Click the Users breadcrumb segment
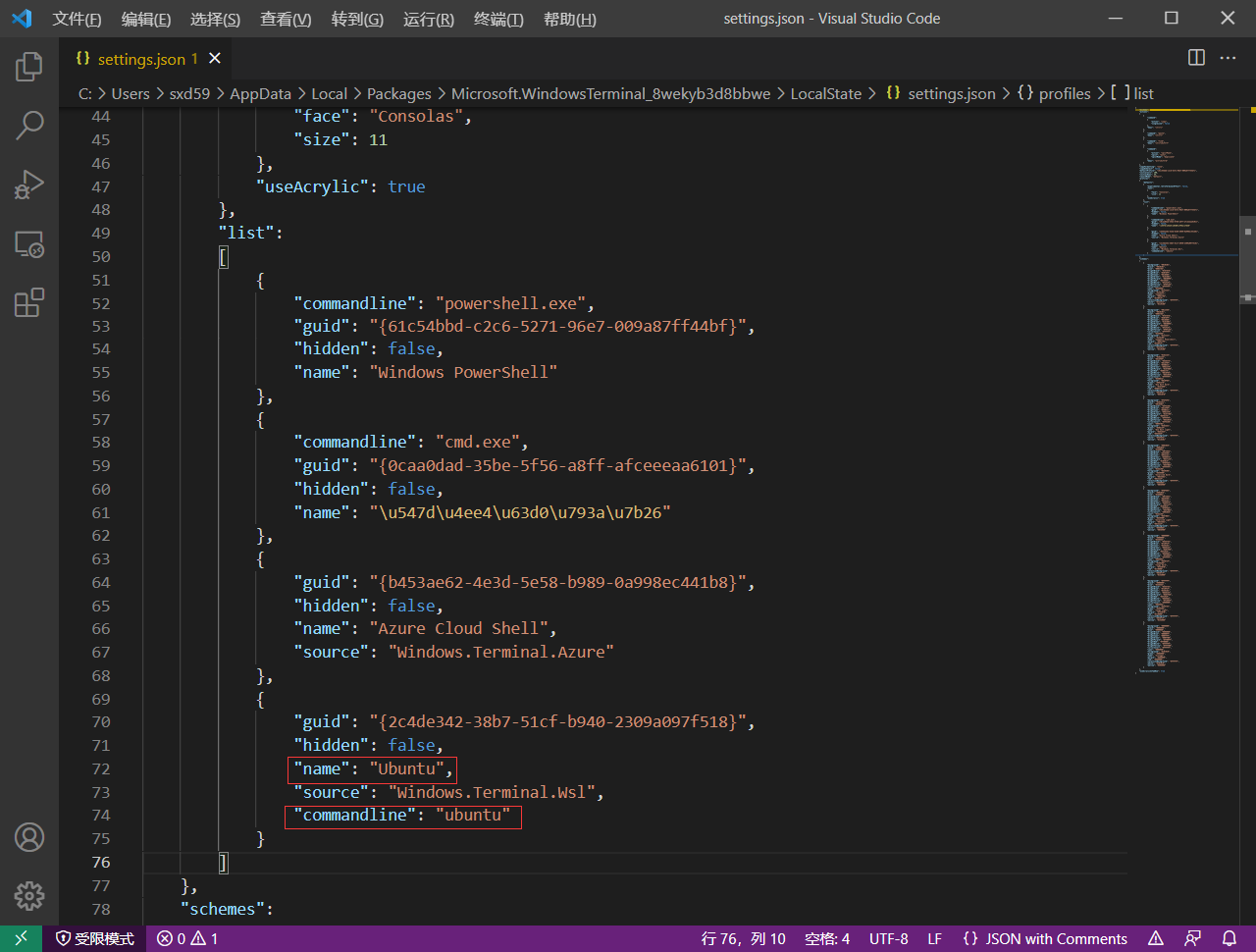Image resolution: width=1256 pixels, height=952 pixels. 131,93
